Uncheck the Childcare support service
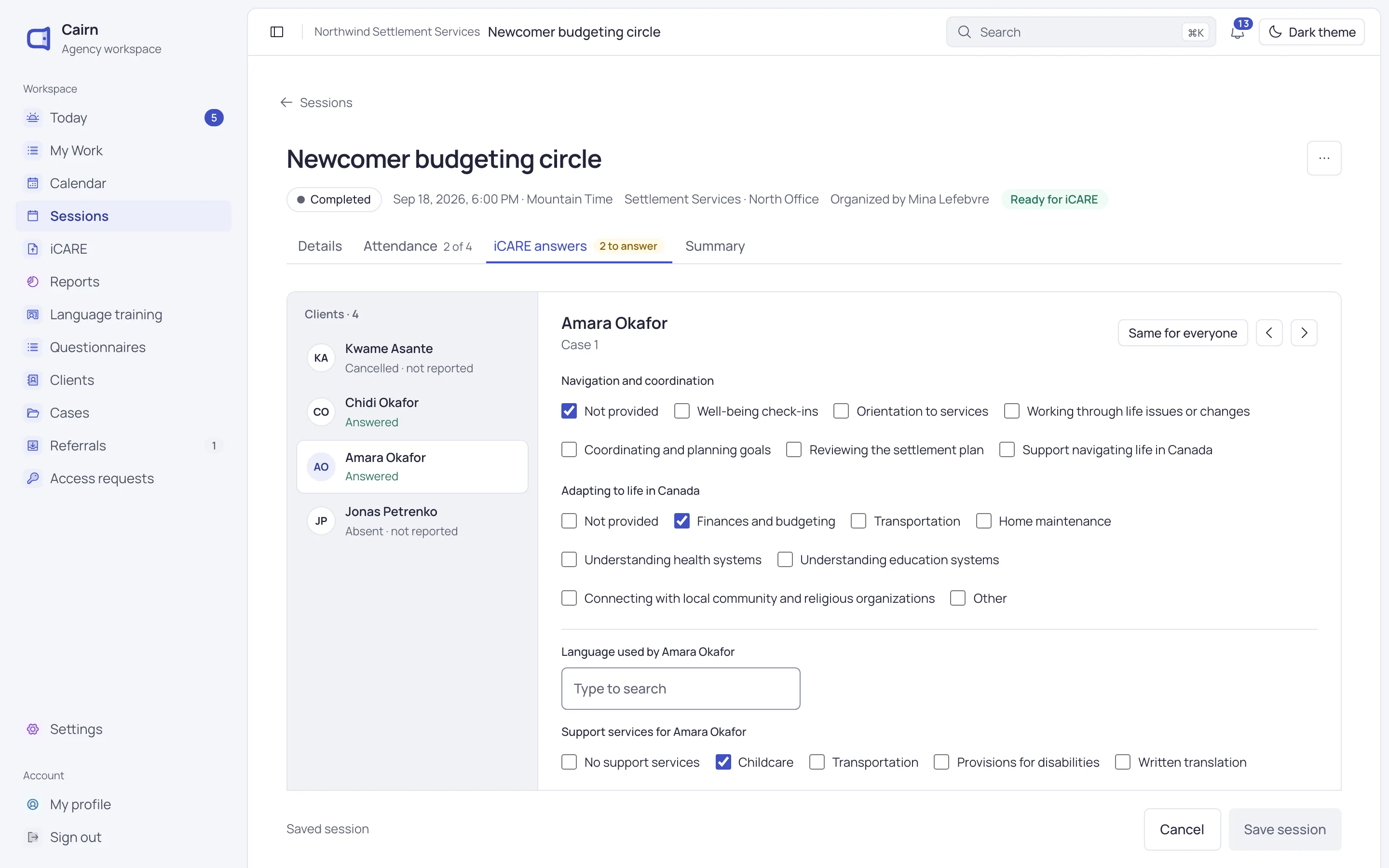The image size is (1389, 868). click(723, 762)
